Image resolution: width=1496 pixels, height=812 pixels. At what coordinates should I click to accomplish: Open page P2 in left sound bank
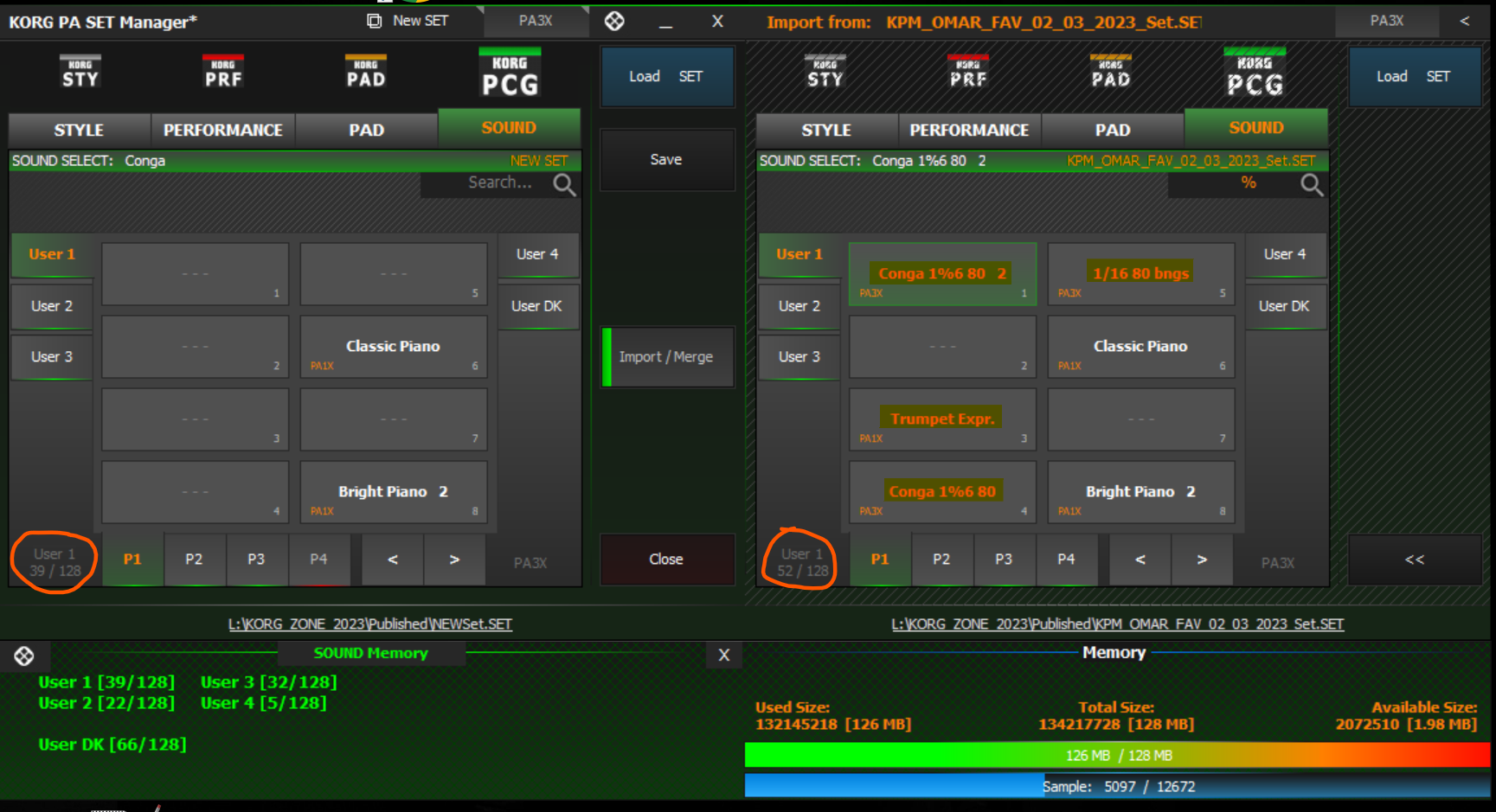point(194,559)
